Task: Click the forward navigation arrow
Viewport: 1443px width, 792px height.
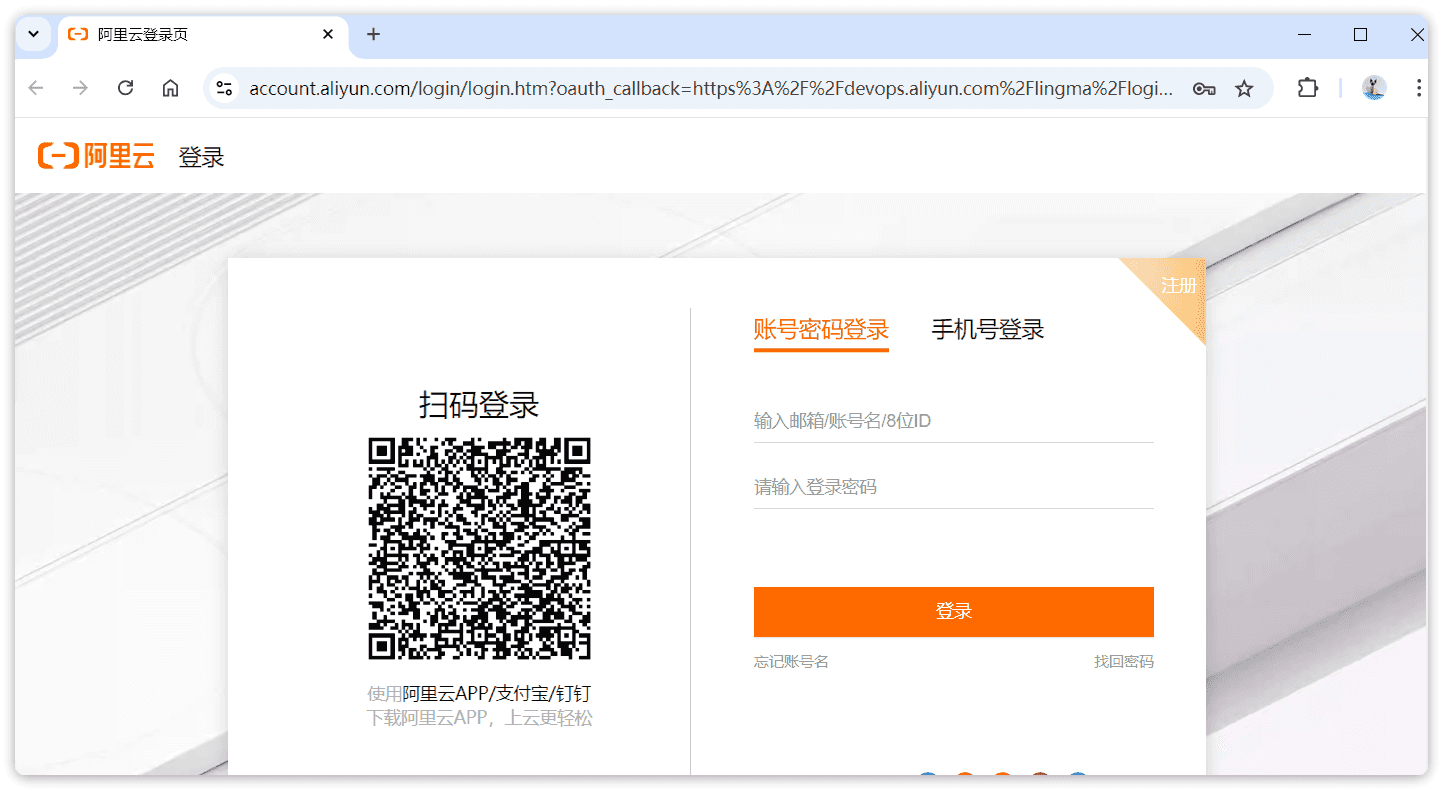Action: 80,88
